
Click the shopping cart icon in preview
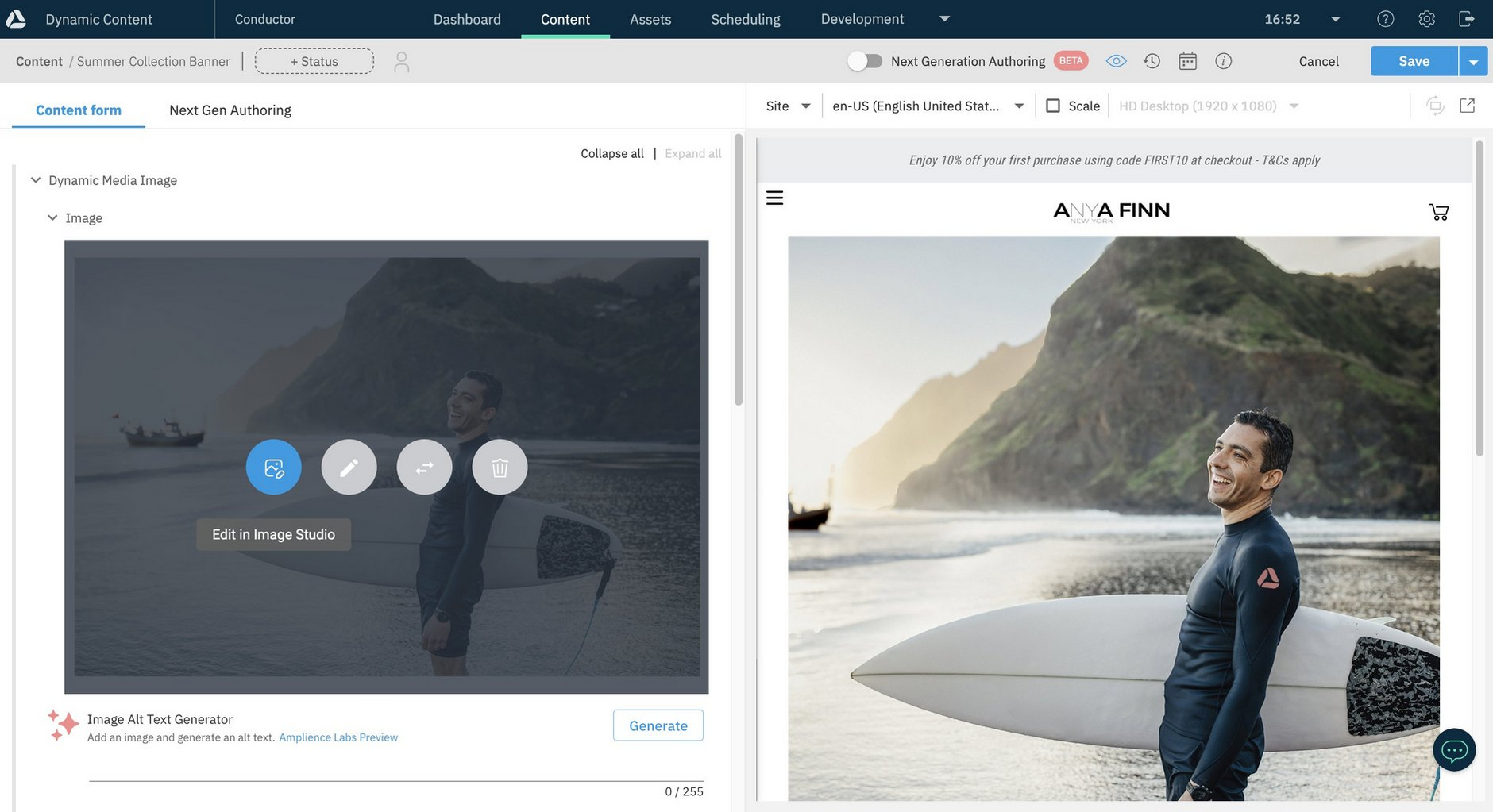pyautogui.click(x=1439, y=212)
